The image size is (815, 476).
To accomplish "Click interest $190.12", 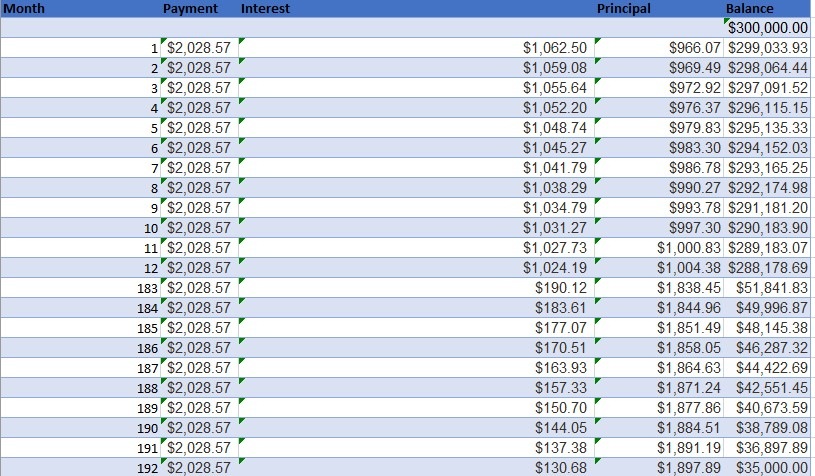I will coord(416,288).
